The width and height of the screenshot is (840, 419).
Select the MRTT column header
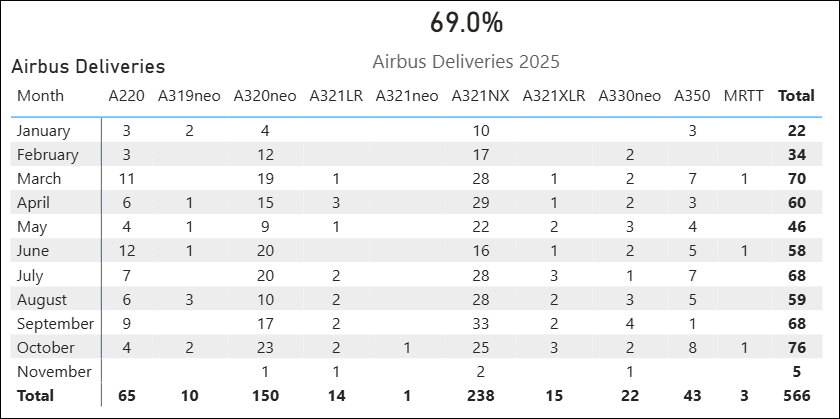click(x=743, y=96)
